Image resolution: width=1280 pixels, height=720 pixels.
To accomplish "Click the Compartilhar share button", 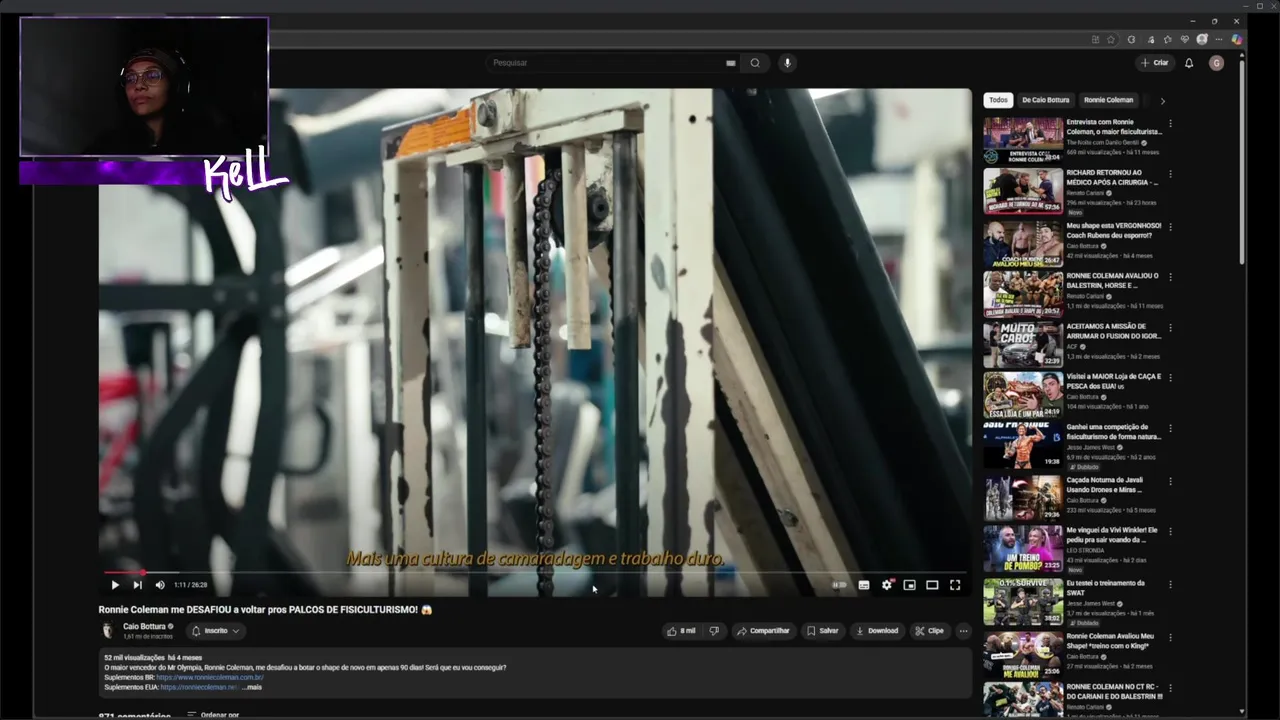I will (x=763, y=631).
